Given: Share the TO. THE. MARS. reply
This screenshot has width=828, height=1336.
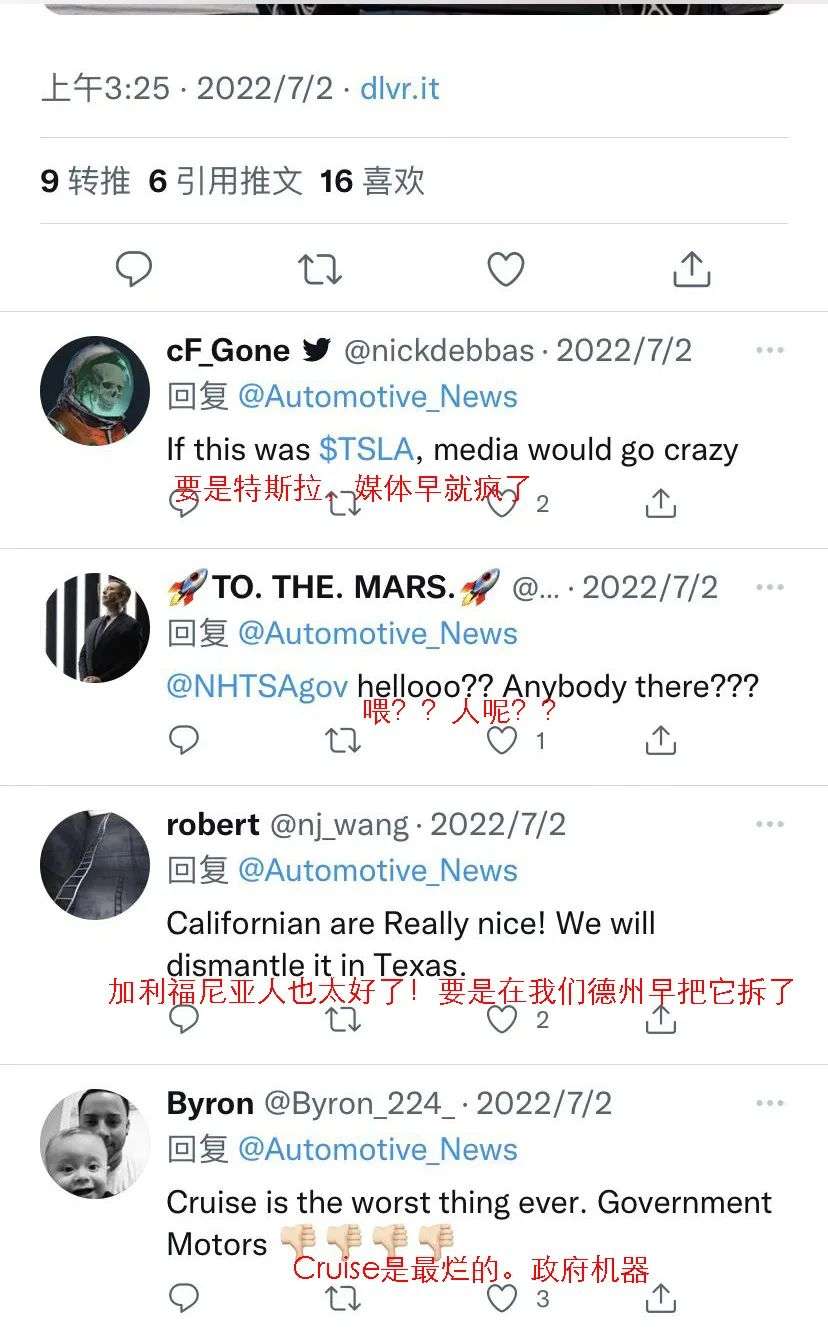Looking at the screenshot, I should (x=661, y=741).
